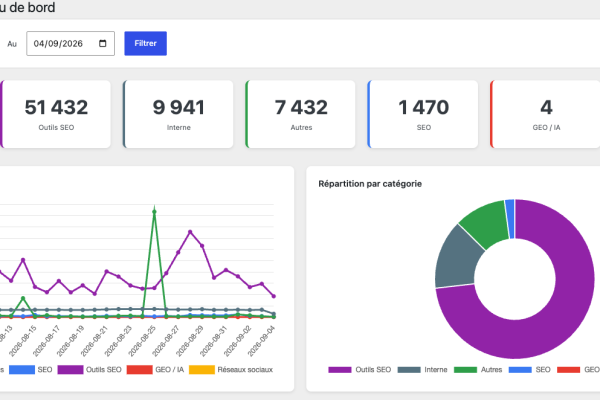Click the blue Filtrer button

[145, 44]
